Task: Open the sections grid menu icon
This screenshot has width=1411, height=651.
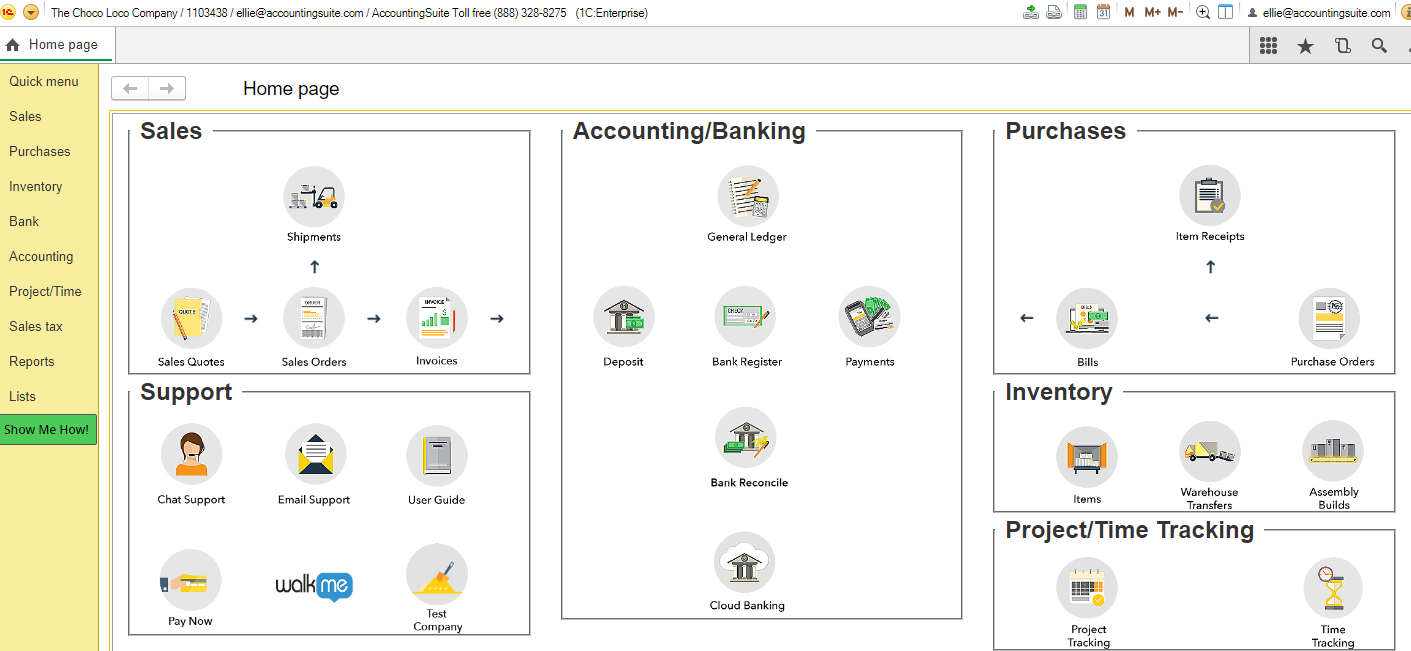Action: point(1268,46)
